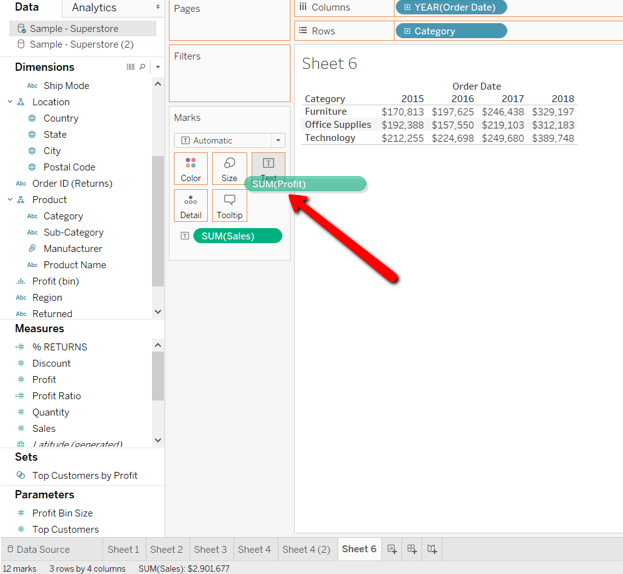Click the database icon of Sample - Superstore (2)
This screenshot has height=574, width=623.
[x=21, y=44]
